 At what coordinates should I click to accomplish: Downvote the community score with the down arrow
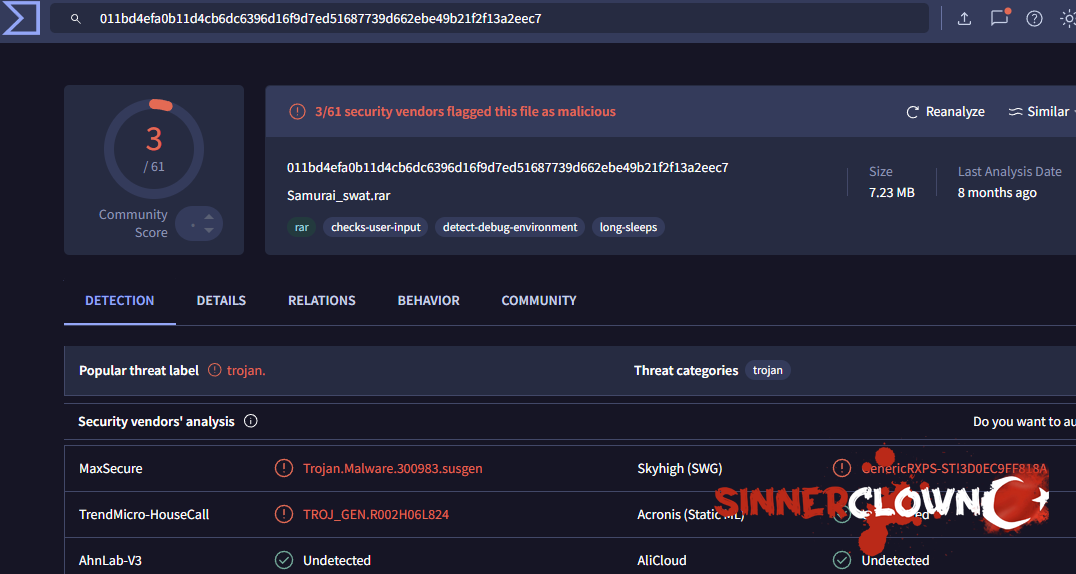click(x=209, y=231)
